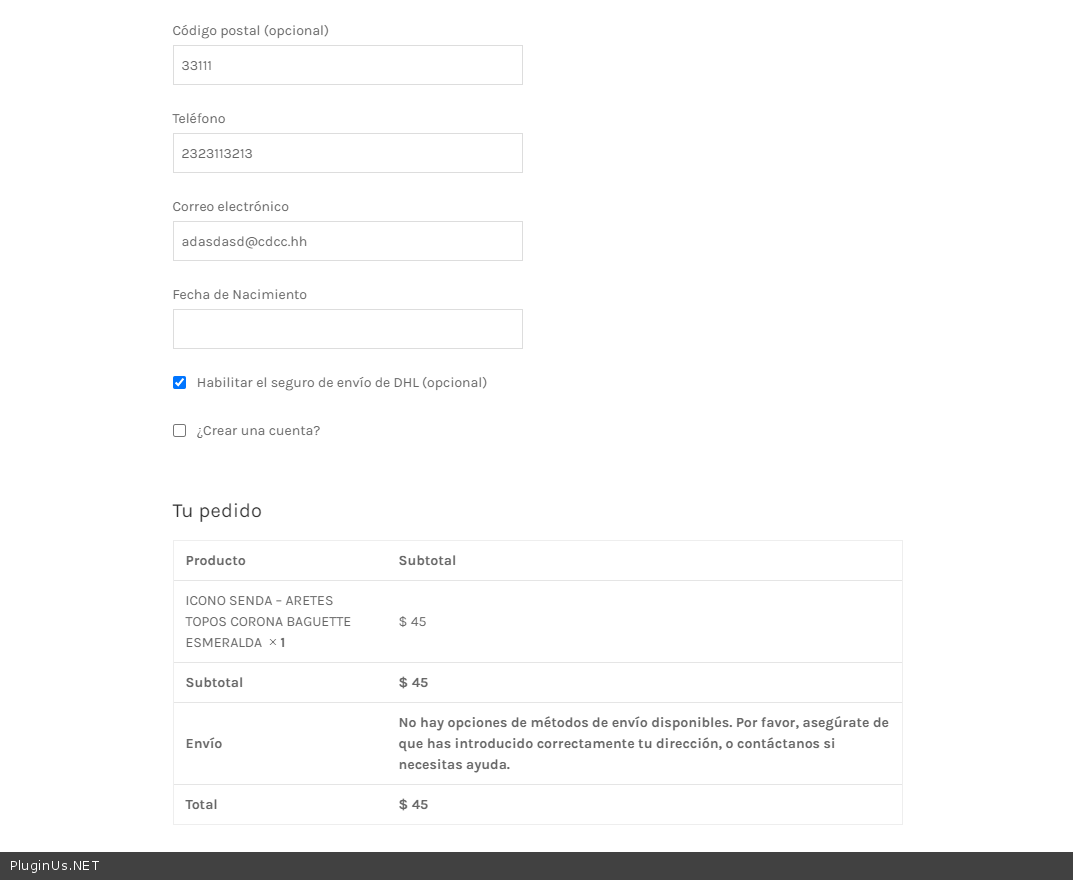Click the 'Teléfono' field label
Viewport: 1073px width, 880px height.
click(x=199, y=119)
